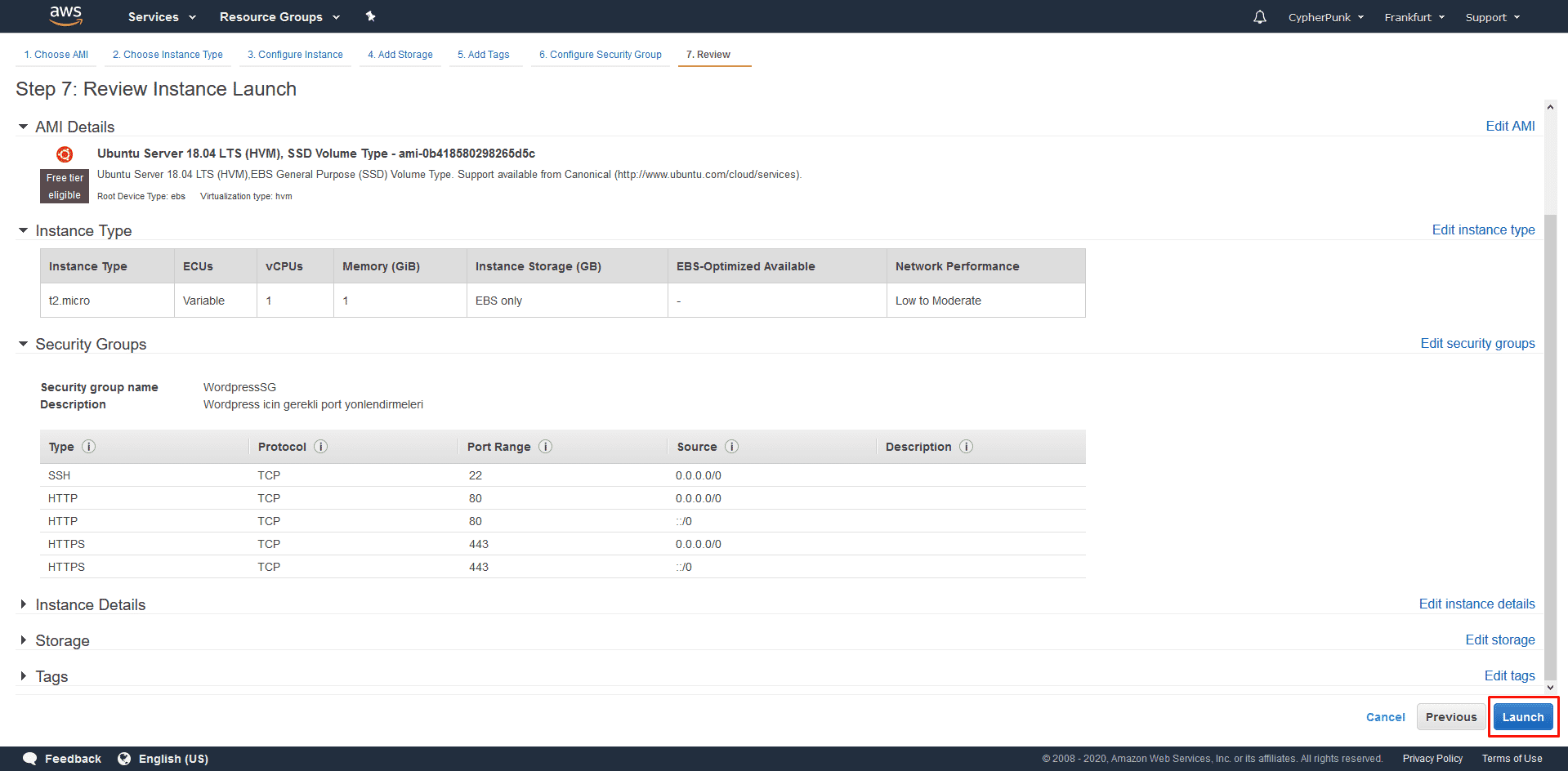
Task: Show info tooltip for Port Range column
Action: pyautogui.click(x=546, y=447)
